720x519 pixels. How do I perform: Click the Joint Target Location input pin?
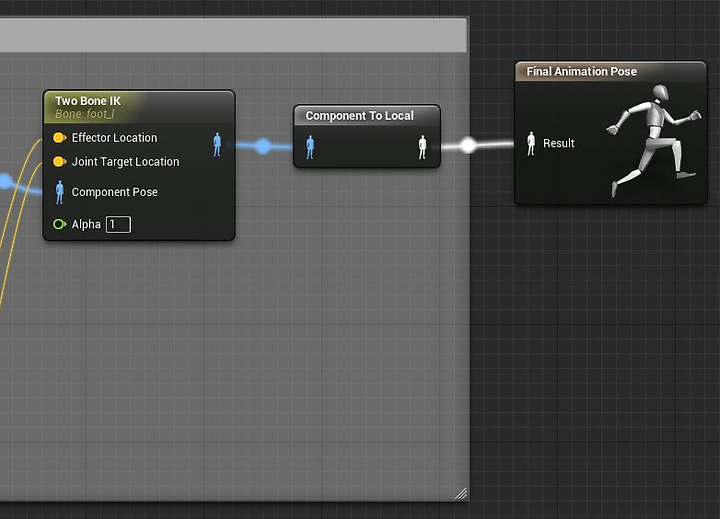(x=59, y=162)
